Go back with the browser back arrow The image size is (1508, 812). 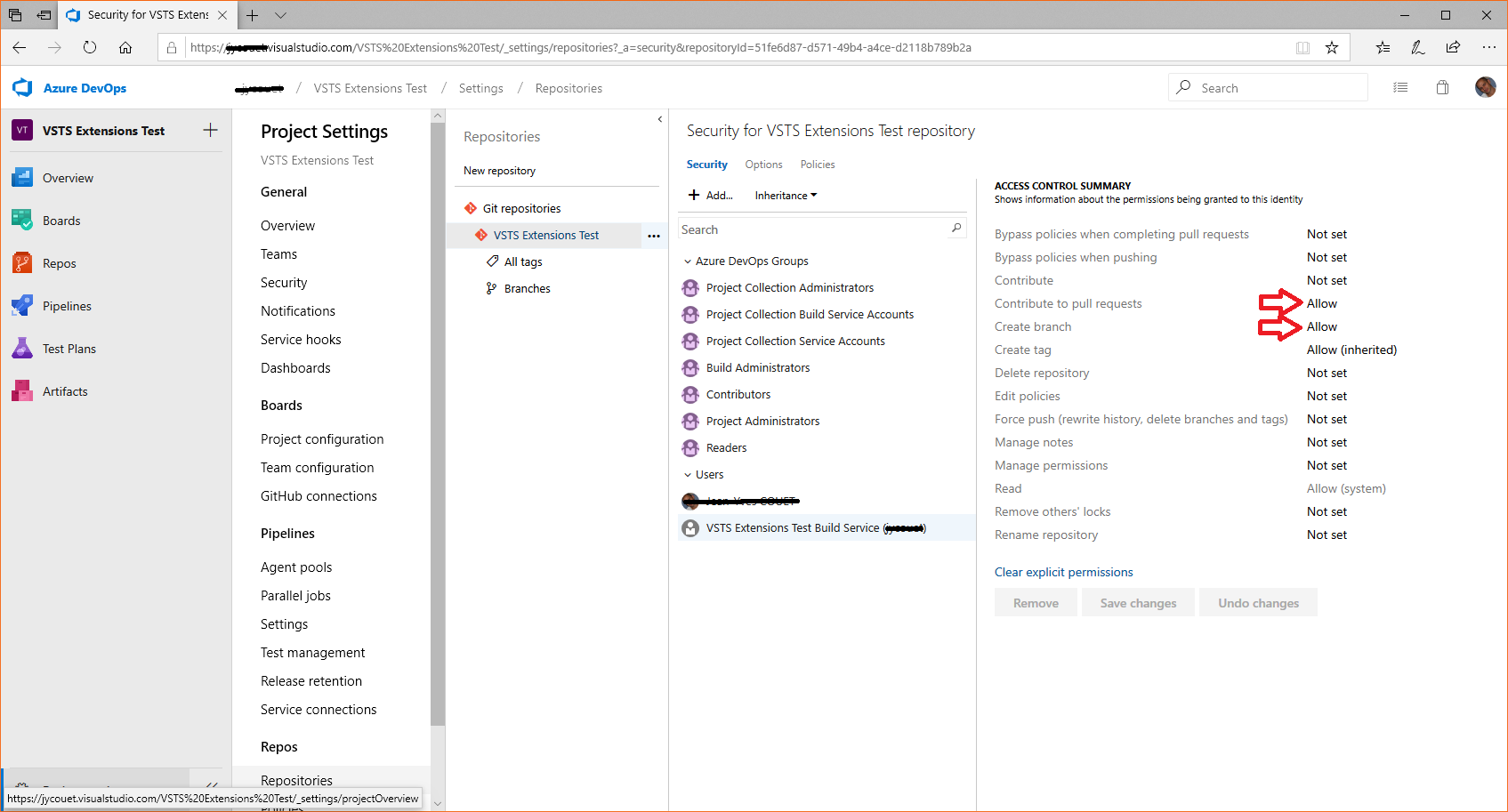(x=20, y=47)
